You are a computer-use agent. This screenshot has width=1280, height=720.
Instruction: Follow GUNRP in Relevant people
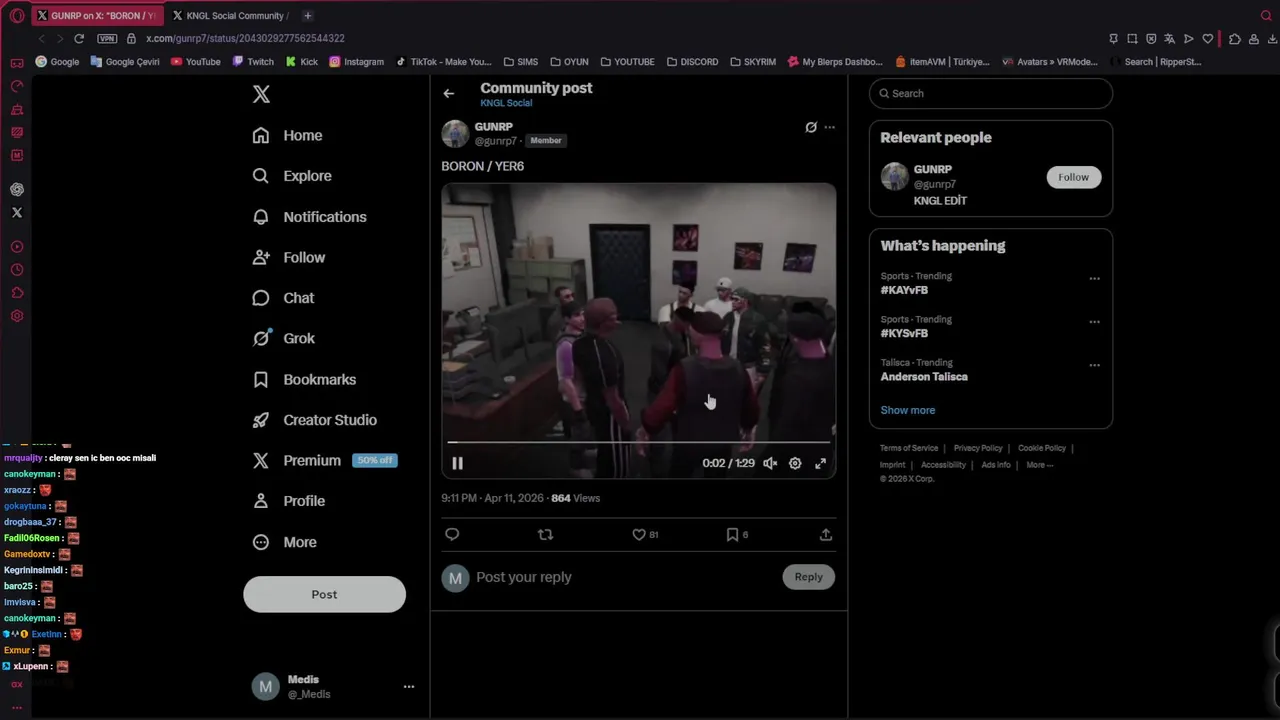pos(1073,177)
